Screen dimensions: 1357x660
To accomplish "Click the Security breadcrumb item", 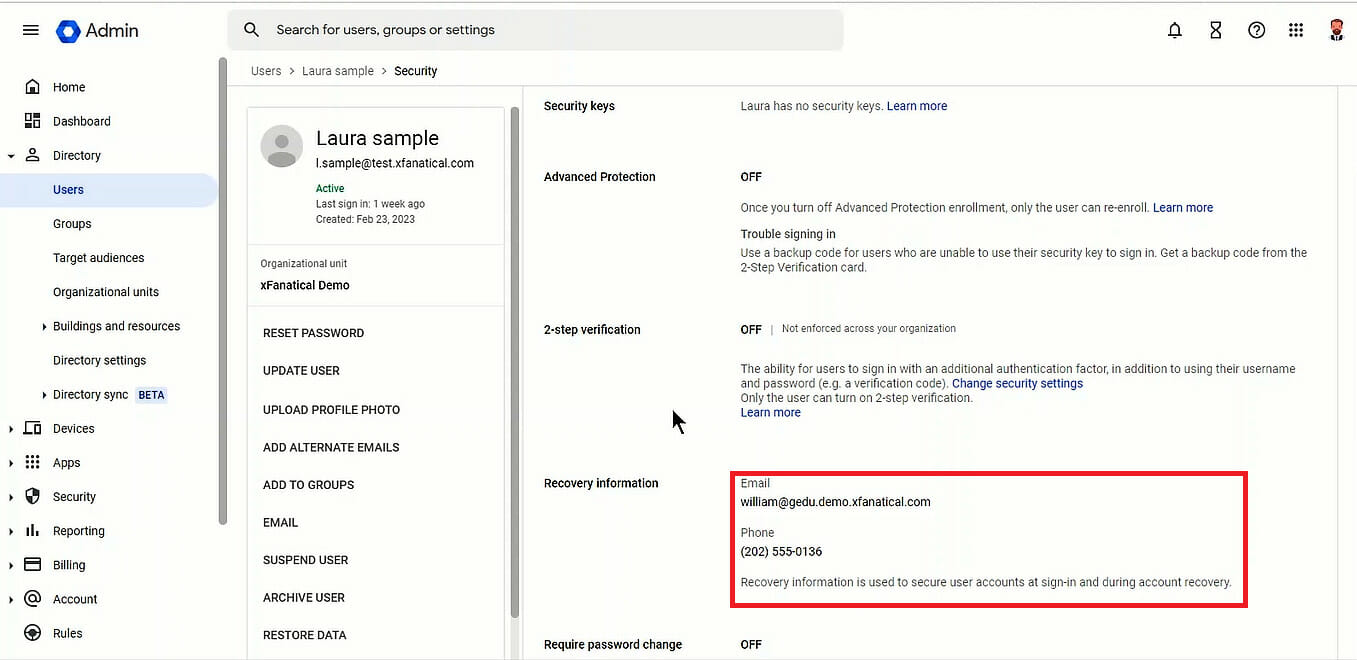I will [416, 71].
